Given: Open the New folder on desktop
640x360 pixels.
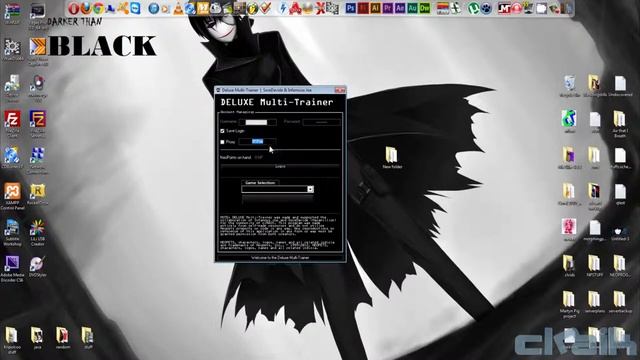Looking at the screenshot, I should 392,158.
